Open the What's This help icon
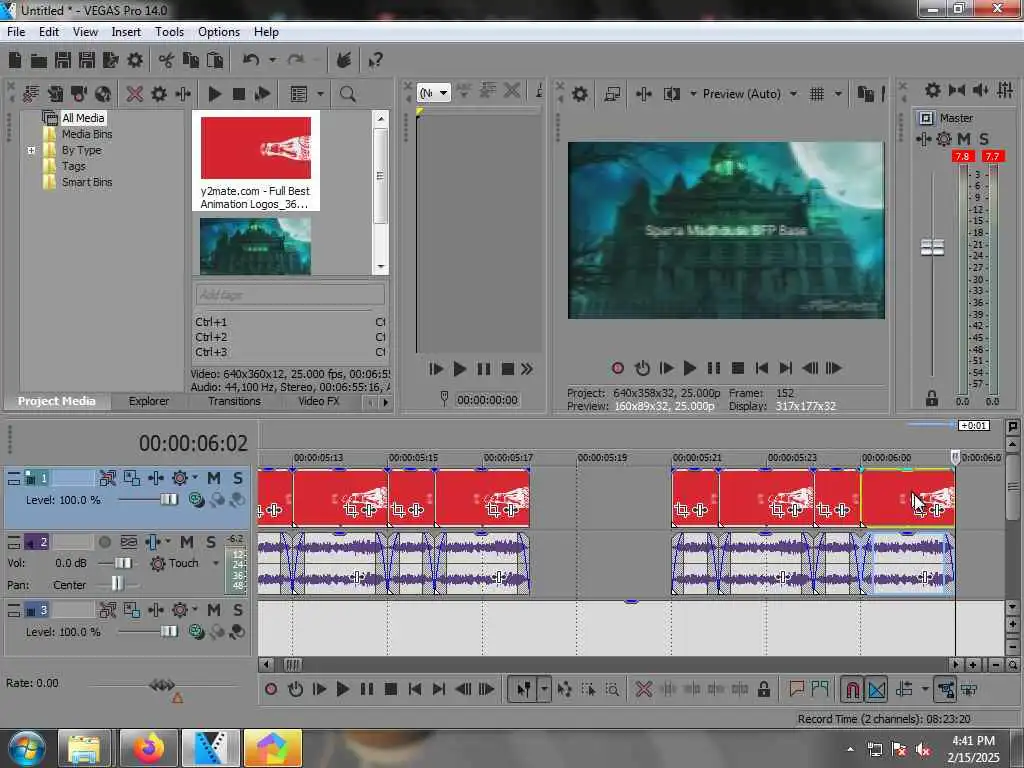This screenshot has height=768, width=1024. [375, 61]
